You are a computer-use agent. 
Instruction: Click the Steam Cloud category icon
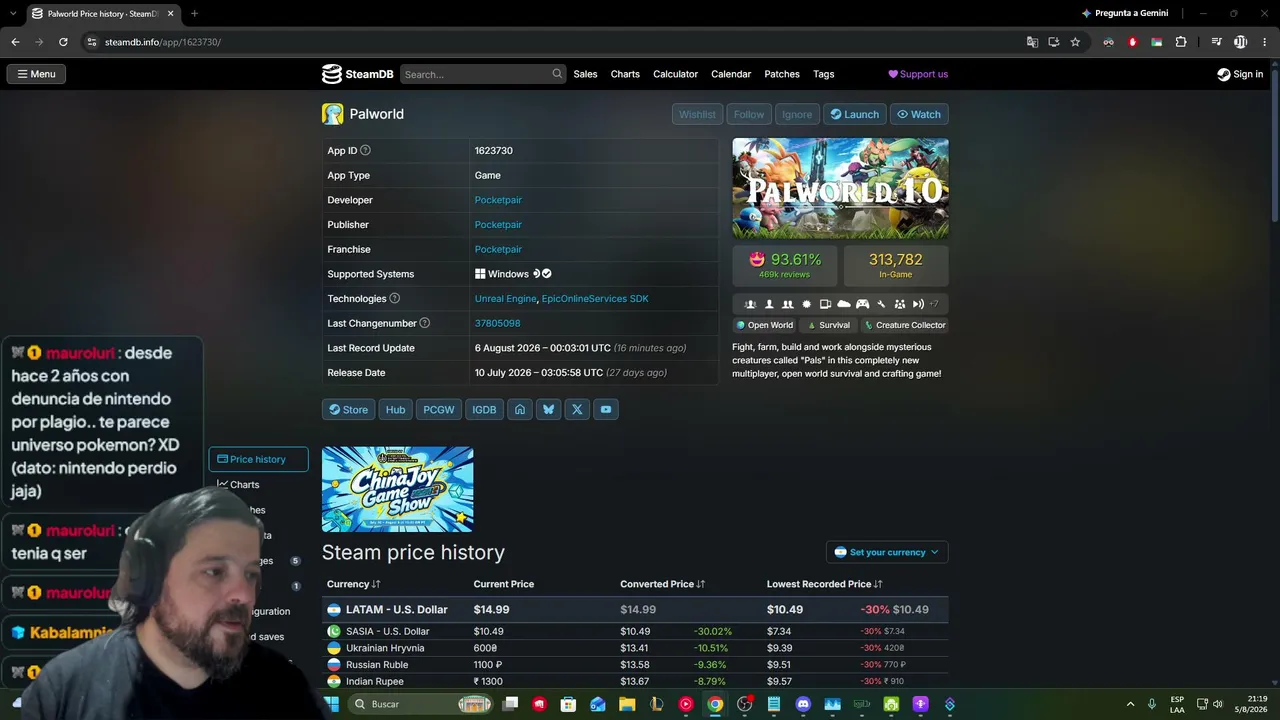[x=844, y=304]
